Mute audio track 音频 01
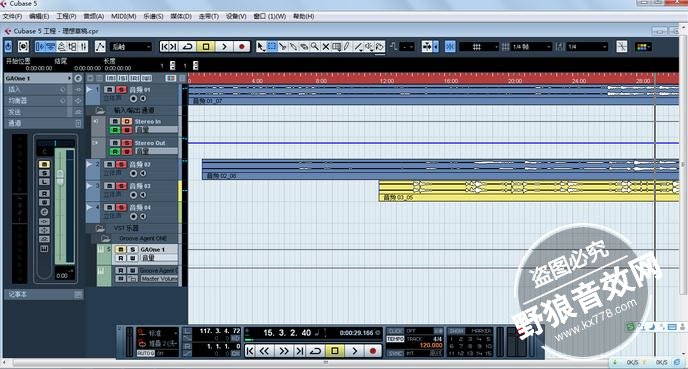This screenshot has width=688, height=369. pos(110,90)
